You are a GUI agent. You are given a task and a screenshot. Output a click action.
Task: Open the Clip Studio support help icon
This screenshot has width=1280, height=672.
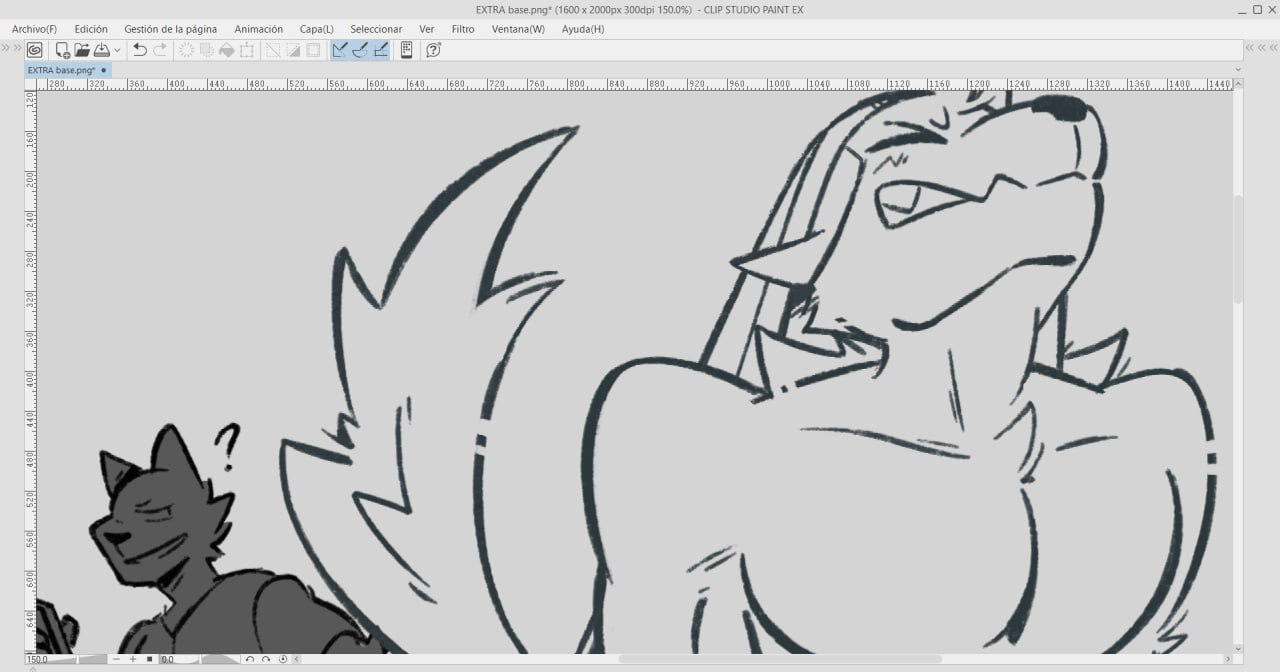[x=434, y=50]
